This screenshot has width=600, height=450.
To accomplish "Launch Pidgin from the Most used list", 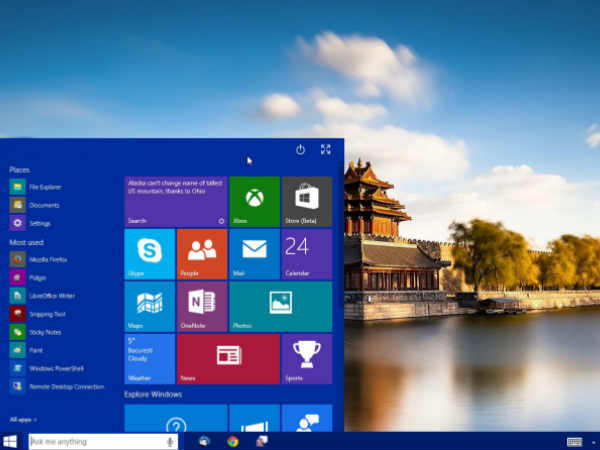I will tap(28, 277).
